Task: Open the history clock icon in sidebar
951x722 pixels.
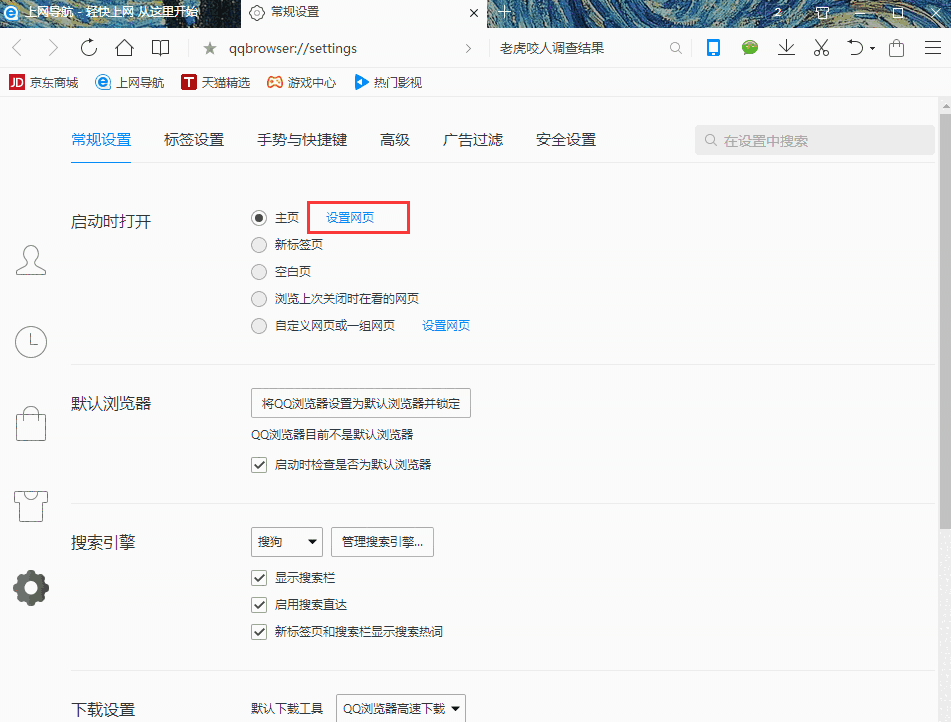Action: point(31,341)
